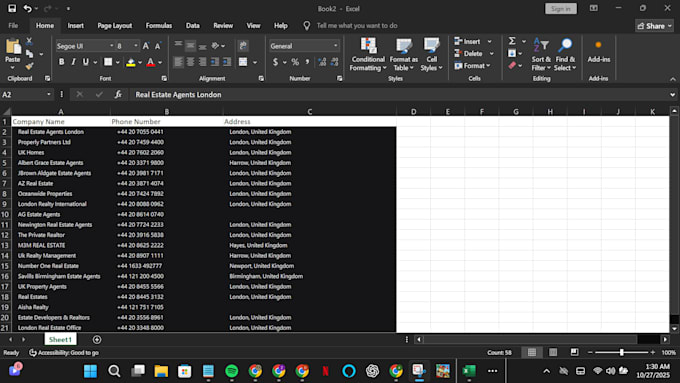Open Sort & Filter options
This screenshot has width=680, height=383.
pos(541,55)
